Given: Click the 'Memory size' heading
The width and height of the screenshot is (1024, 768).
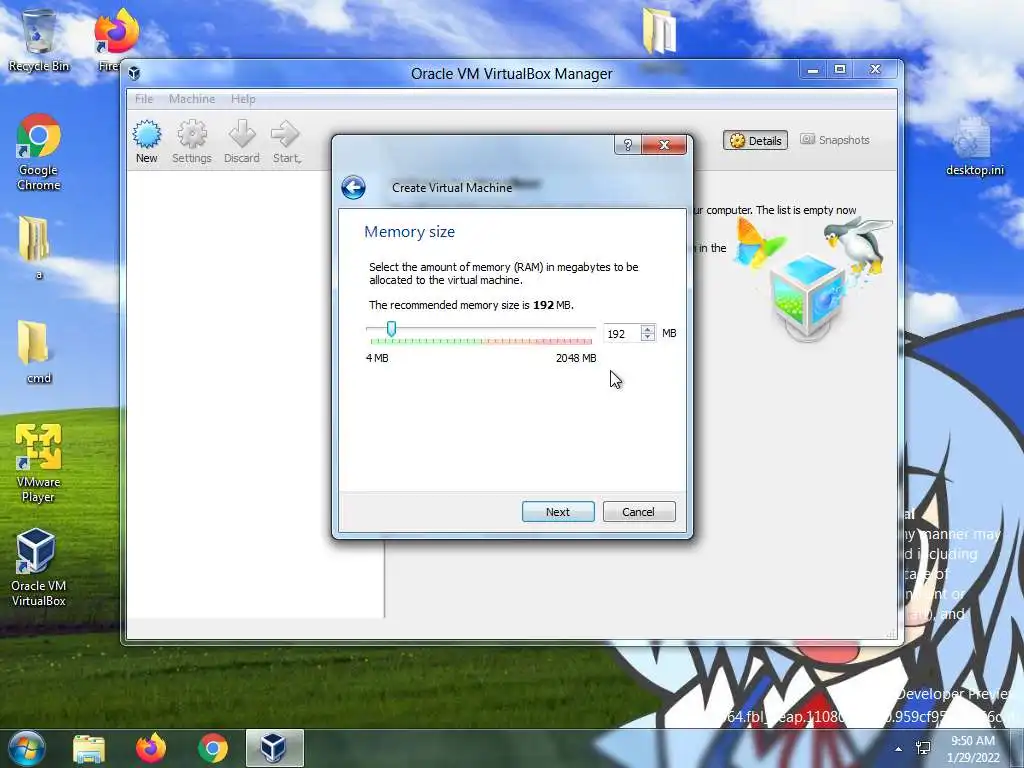Looking at the screenshot, I should 409,232.
